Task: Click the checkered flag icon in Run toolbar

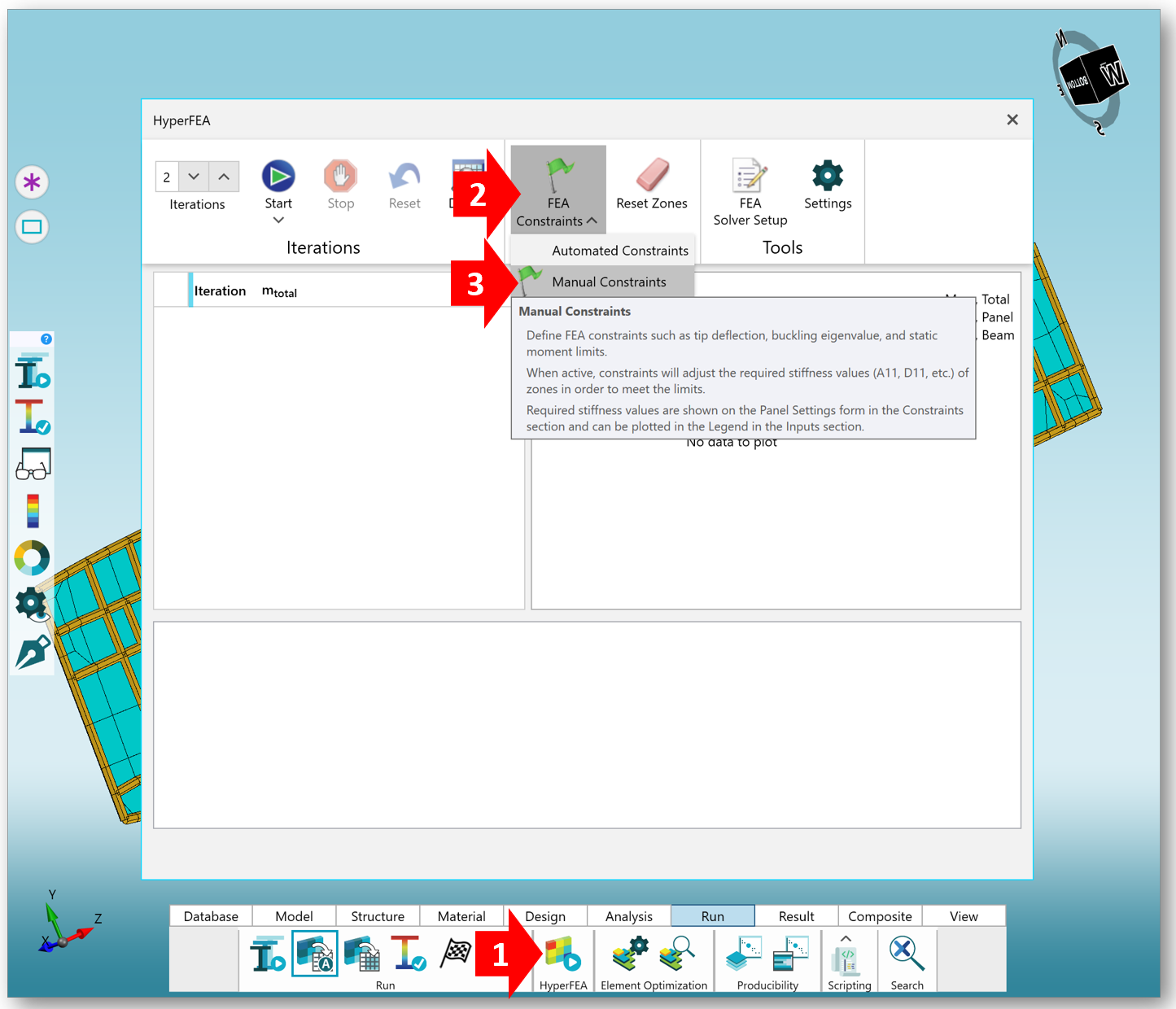Action: coord(456,953)
